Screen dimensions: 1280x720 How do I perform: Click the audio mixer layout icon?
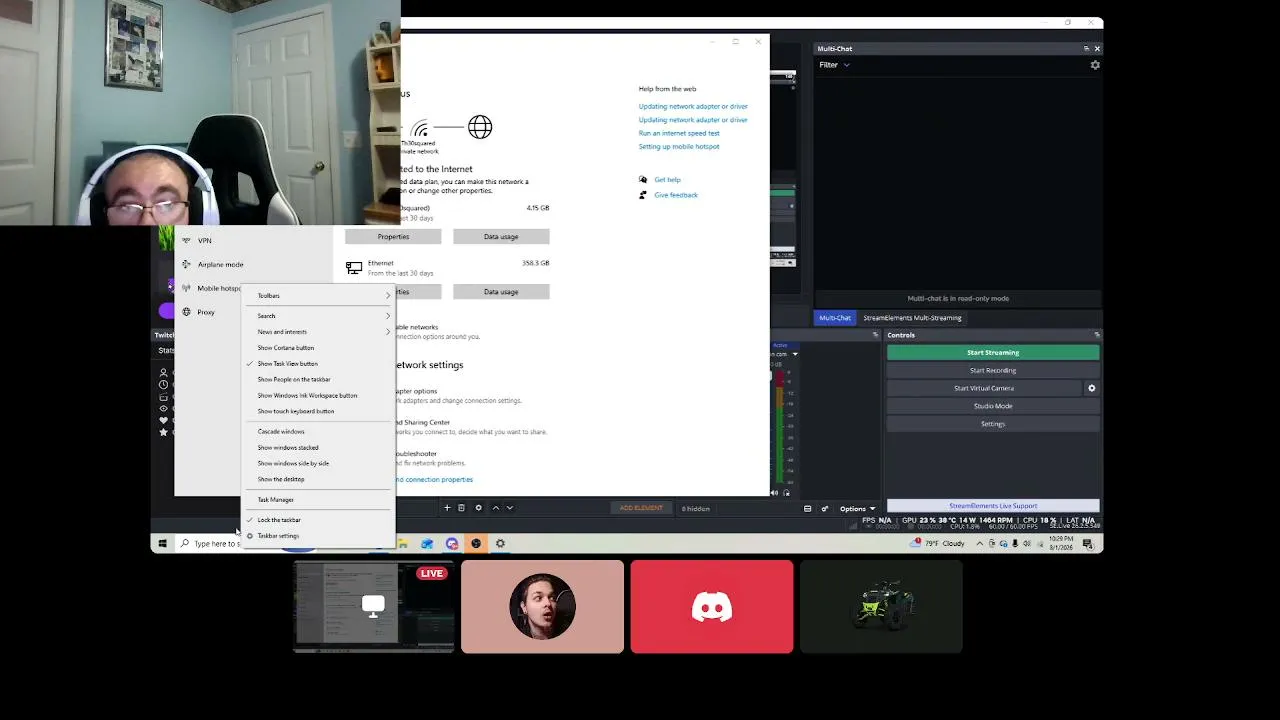(x=807, y=509)
